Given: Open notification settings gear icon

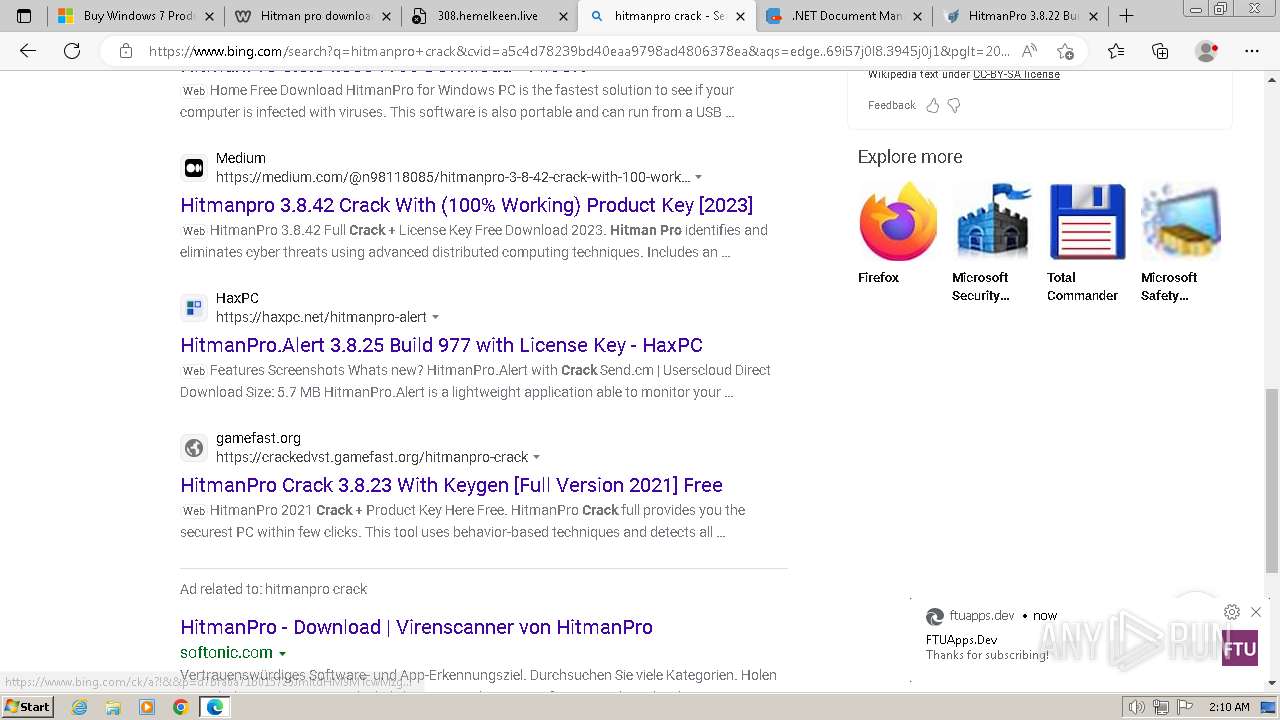Looking at the screenshot, I should pyautogui.click(x=1232, y=612).
